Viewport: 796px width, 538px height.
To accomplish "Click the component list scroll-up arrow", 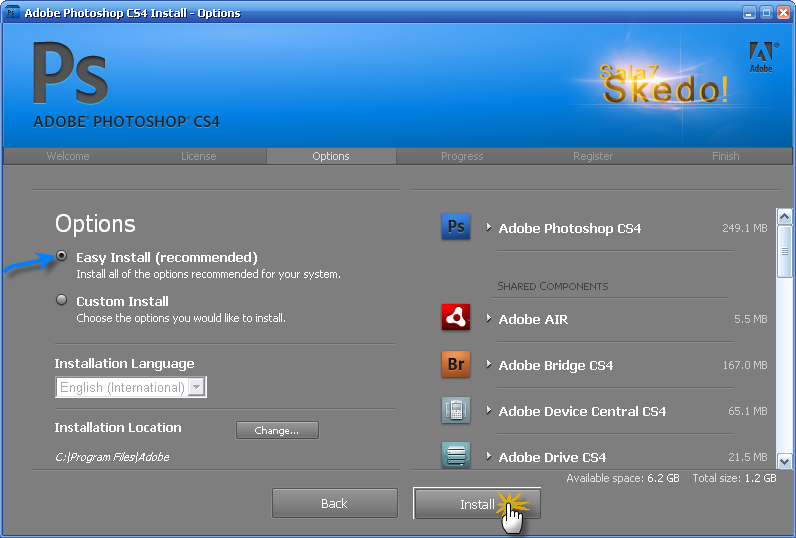I will pos(784,217).
